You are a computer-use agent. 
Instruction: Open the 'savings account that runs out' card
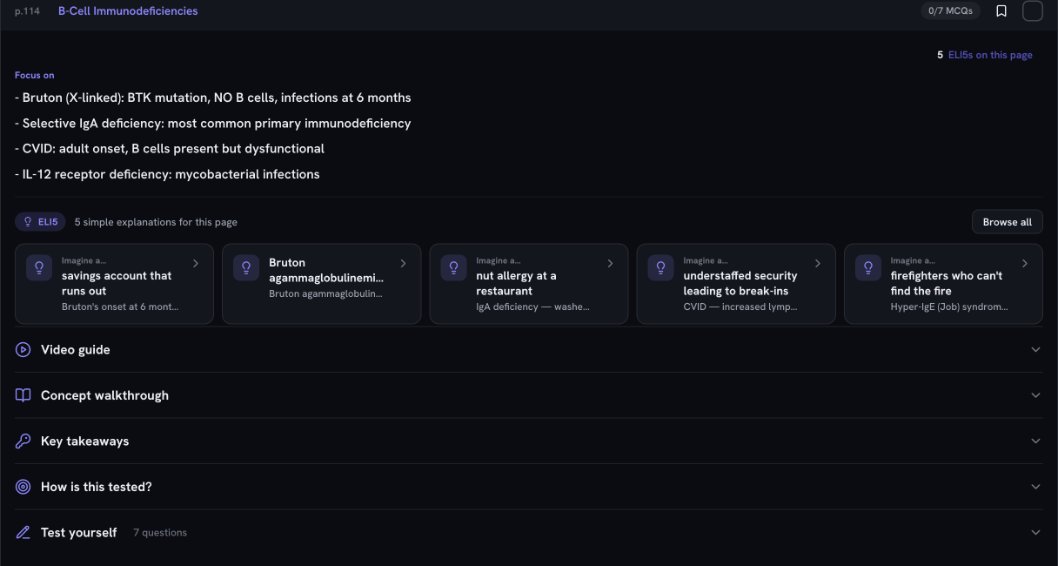point(114,284)
